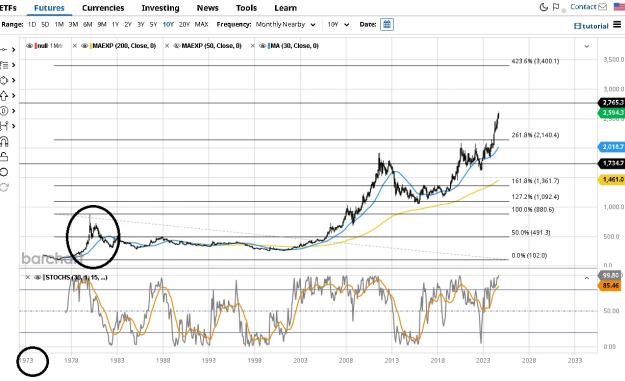
Task: Toggle visibility of MAEXP (200, Close, 0)
Action: pos(85,46)
